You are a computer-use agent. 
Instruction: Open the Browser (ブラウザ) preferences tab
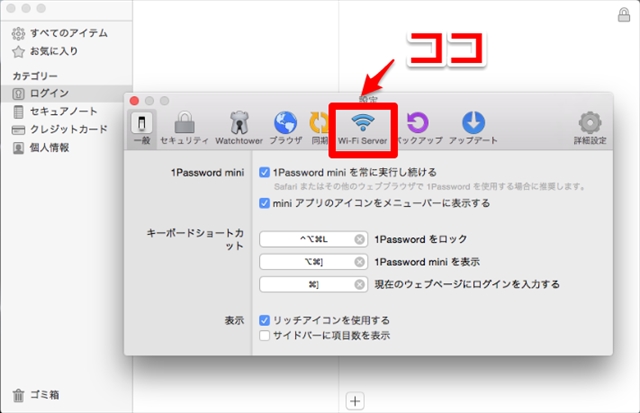tap(286, 129)
